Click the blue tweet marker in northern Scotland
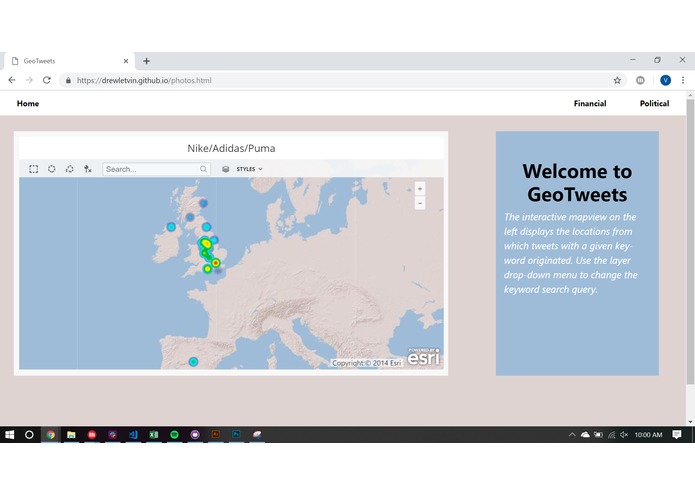 click(x=203, y=203)
